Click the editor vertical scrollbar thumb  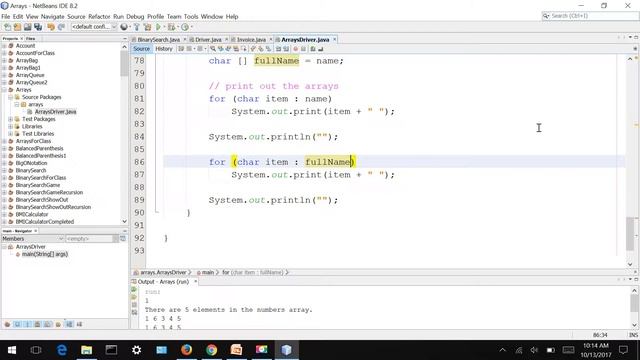click(630, 233)
